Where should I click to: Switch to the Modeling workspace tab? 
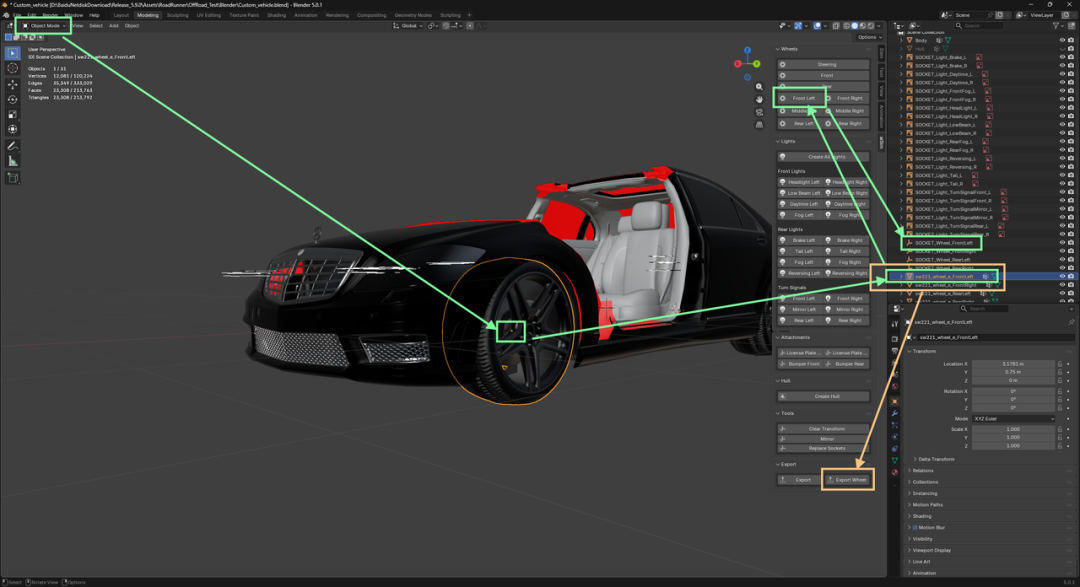[147, 15]
